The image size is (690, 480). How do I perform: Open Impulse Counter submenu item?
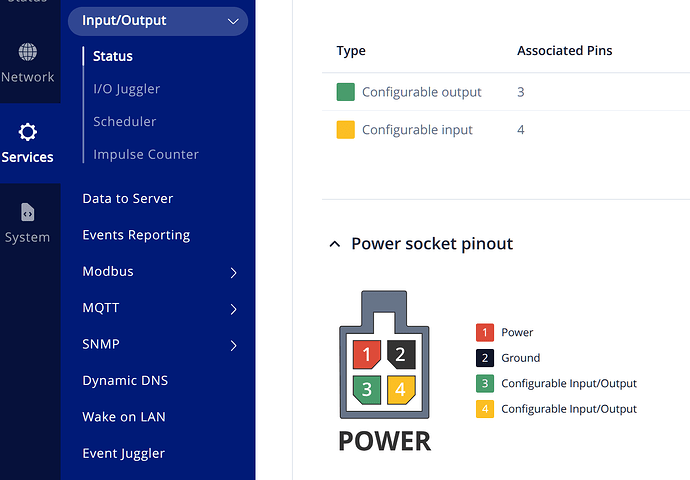point(145,155)
